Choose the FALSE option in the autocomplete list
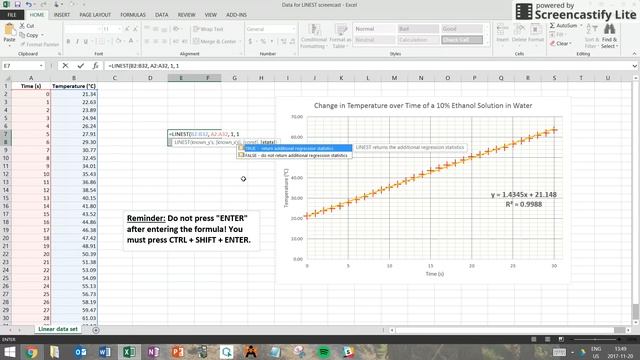Screen dimensions: 640x360 point(295,155)
